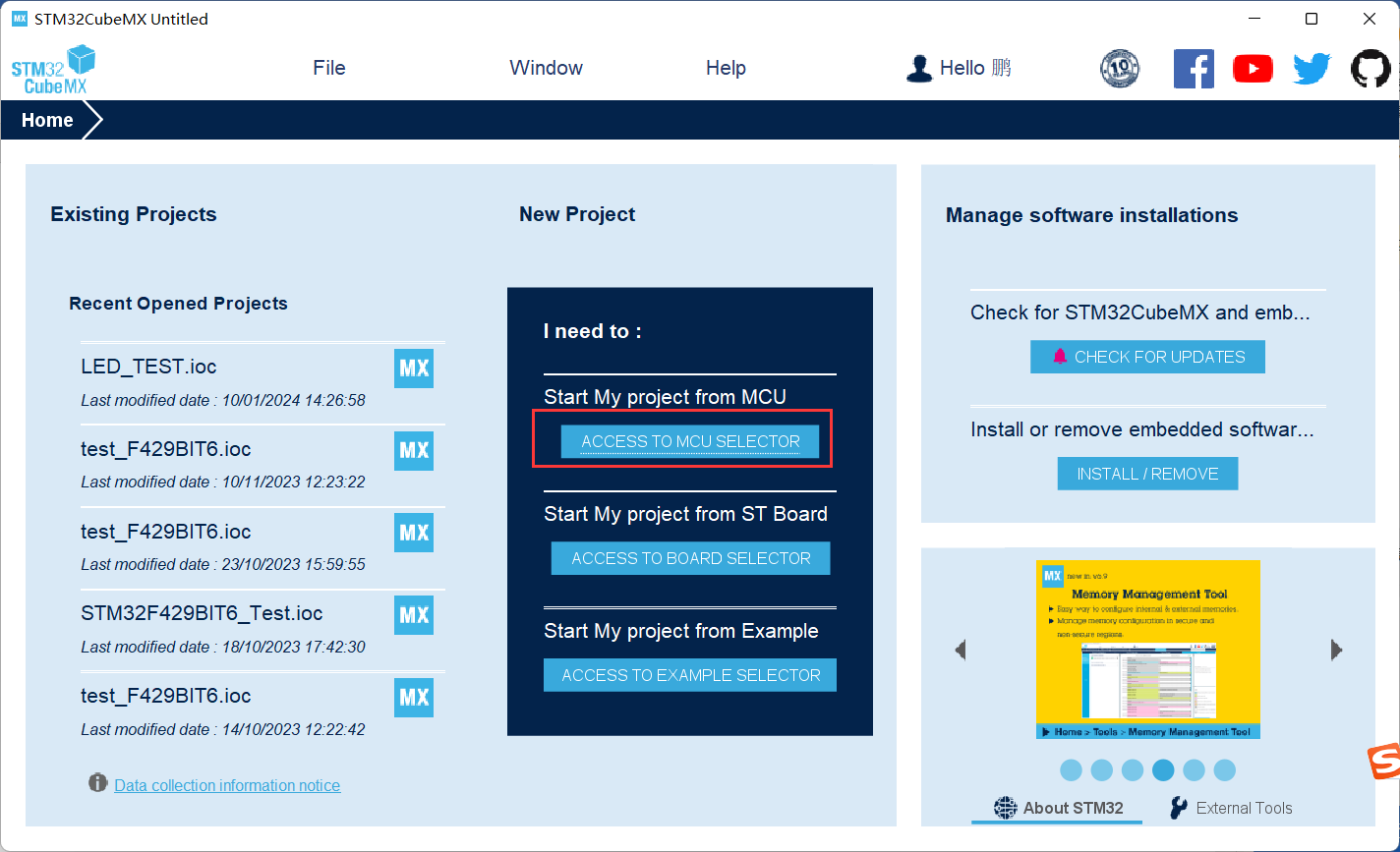Select the last carousel dot indicator
1400x852 pixels.
[1224, 770]
